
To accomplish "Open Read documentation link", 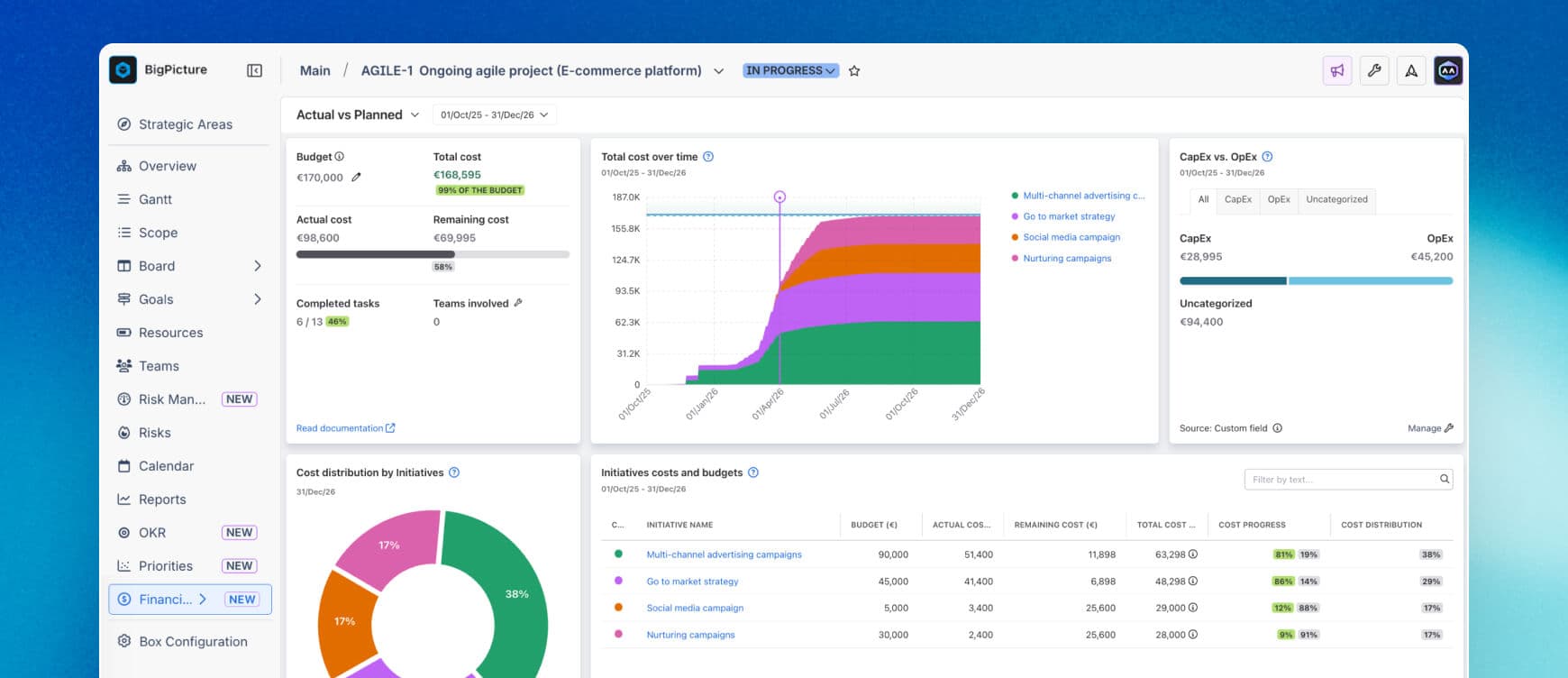I will point(345,428).
